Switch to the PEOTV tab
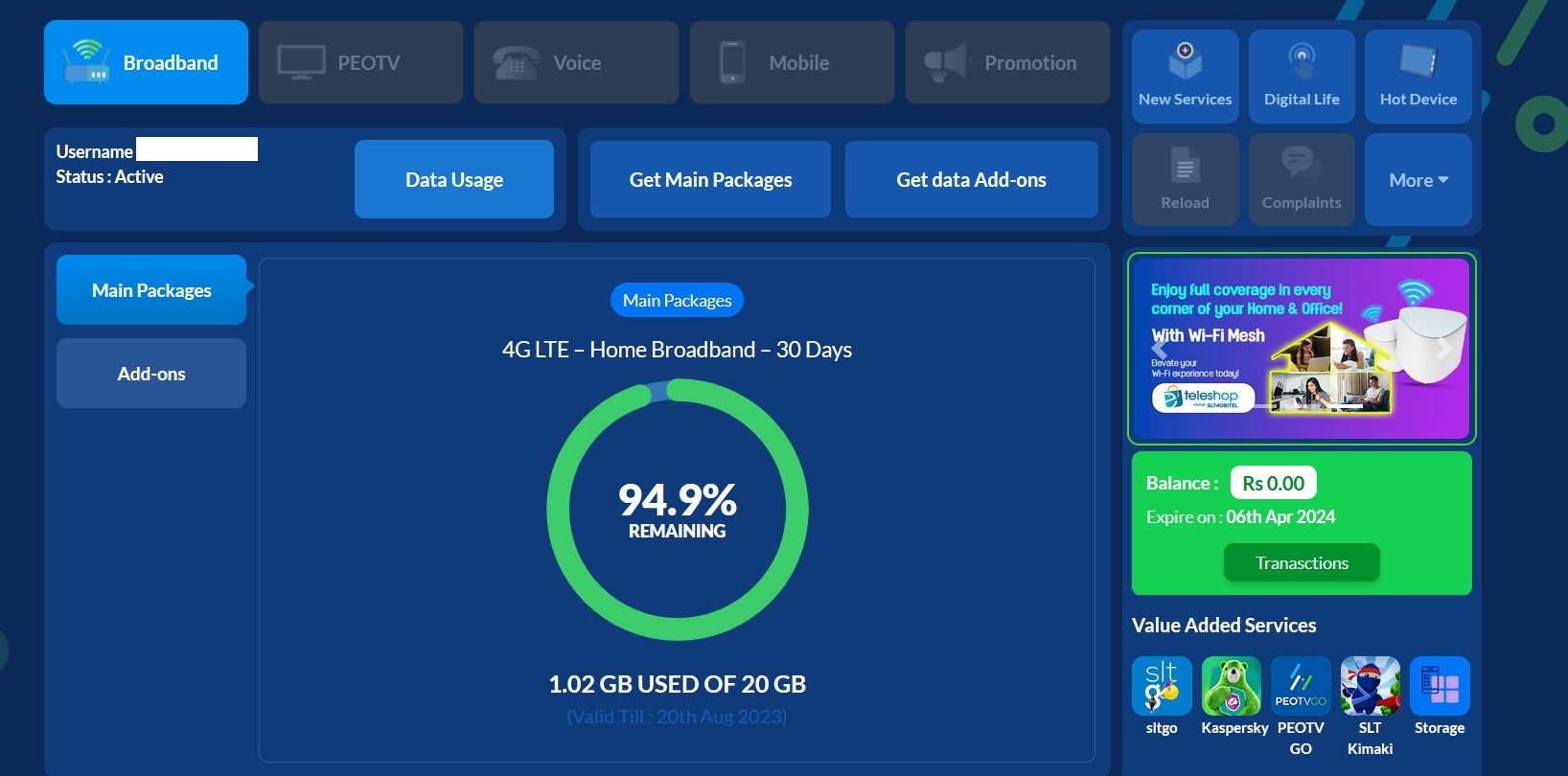 [361, 62]
